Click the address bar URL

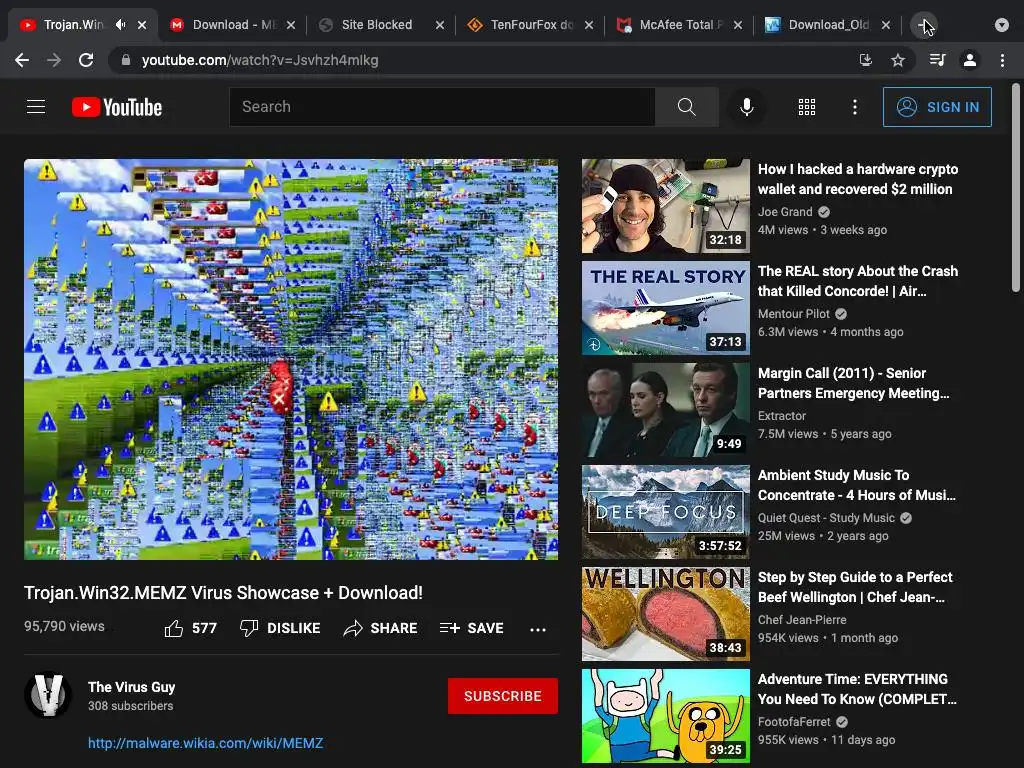click(x=260, y=60)
